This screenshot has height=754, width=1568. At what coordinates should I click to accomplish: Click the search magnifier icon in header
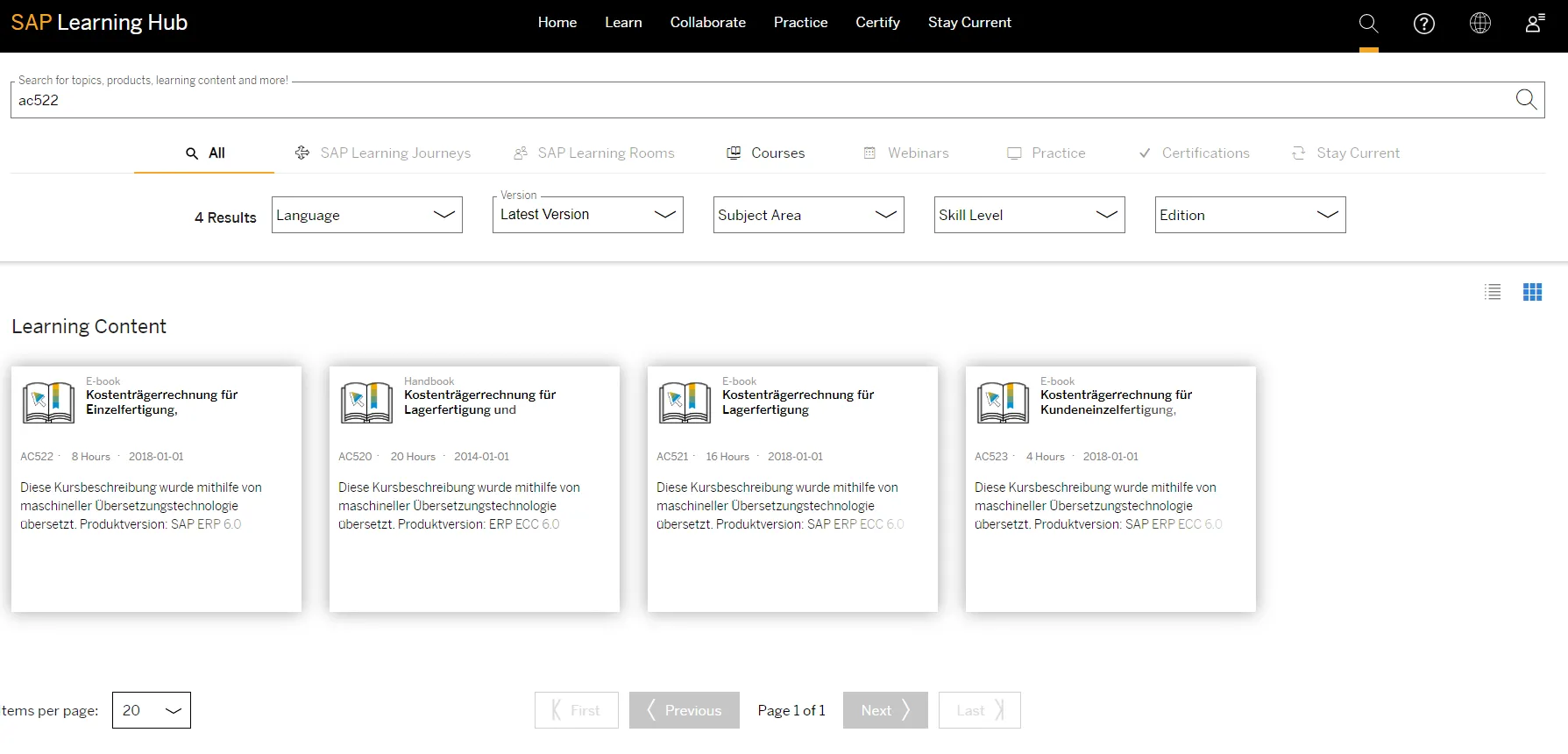1368,24
